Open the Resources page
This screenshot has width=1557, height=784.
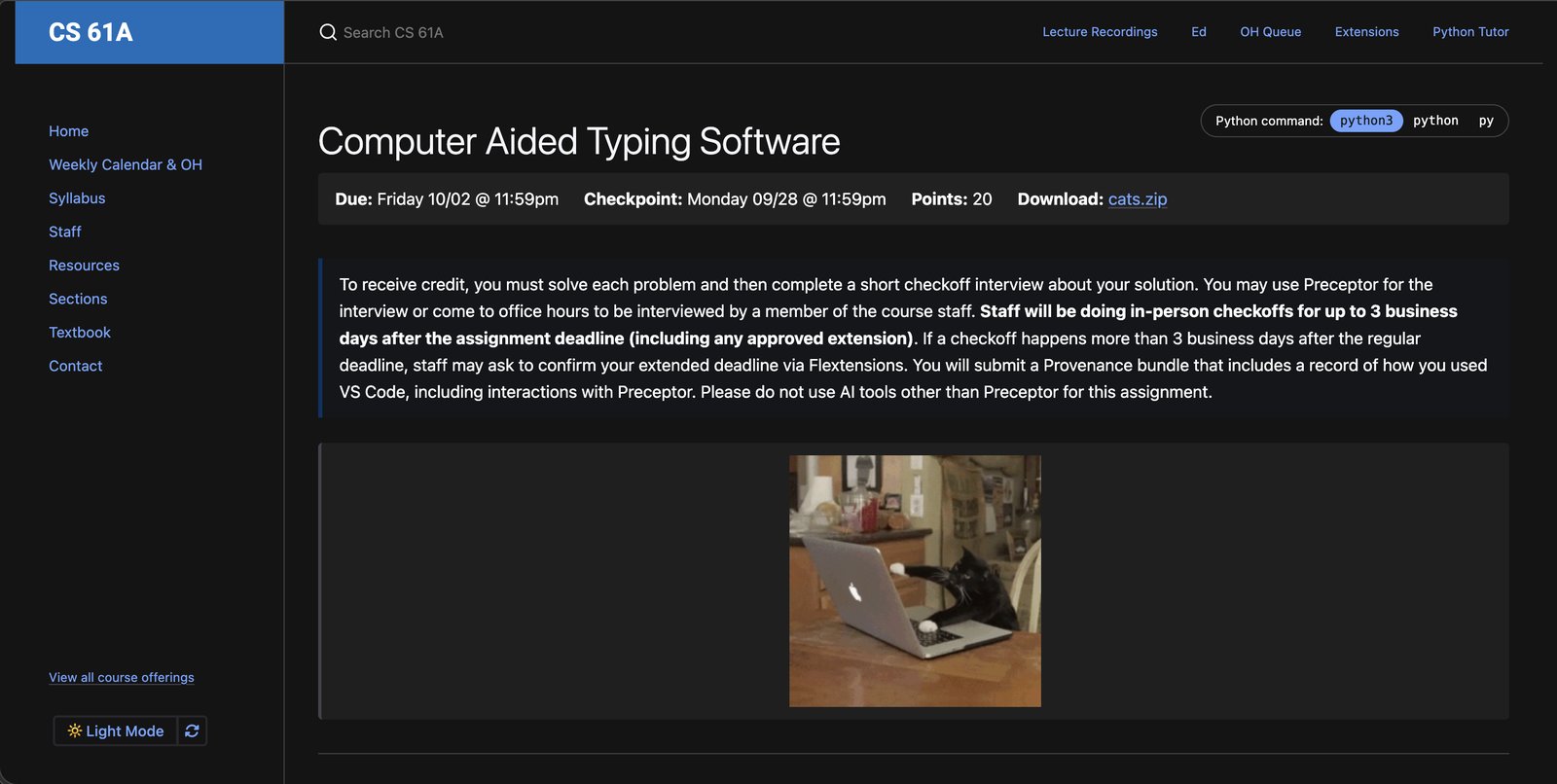point(84,266)
